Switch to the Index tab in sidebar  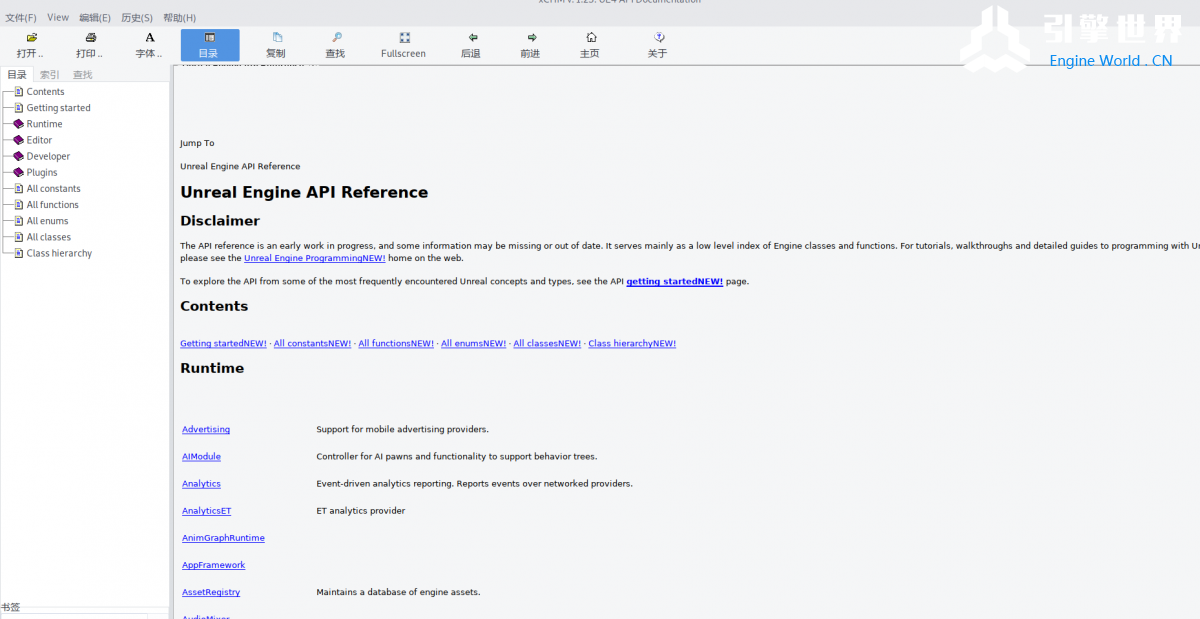tap(49, 74)
